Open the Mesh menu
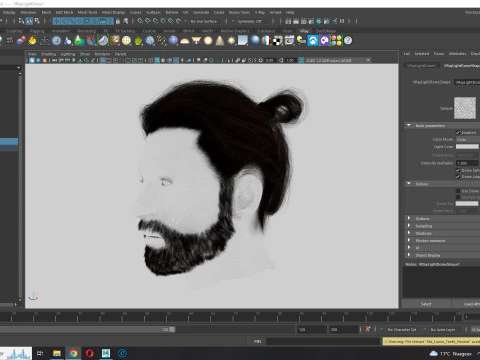The height and width of the screenshot is (360, 480). pyautogui.click(x=46, y=12)
